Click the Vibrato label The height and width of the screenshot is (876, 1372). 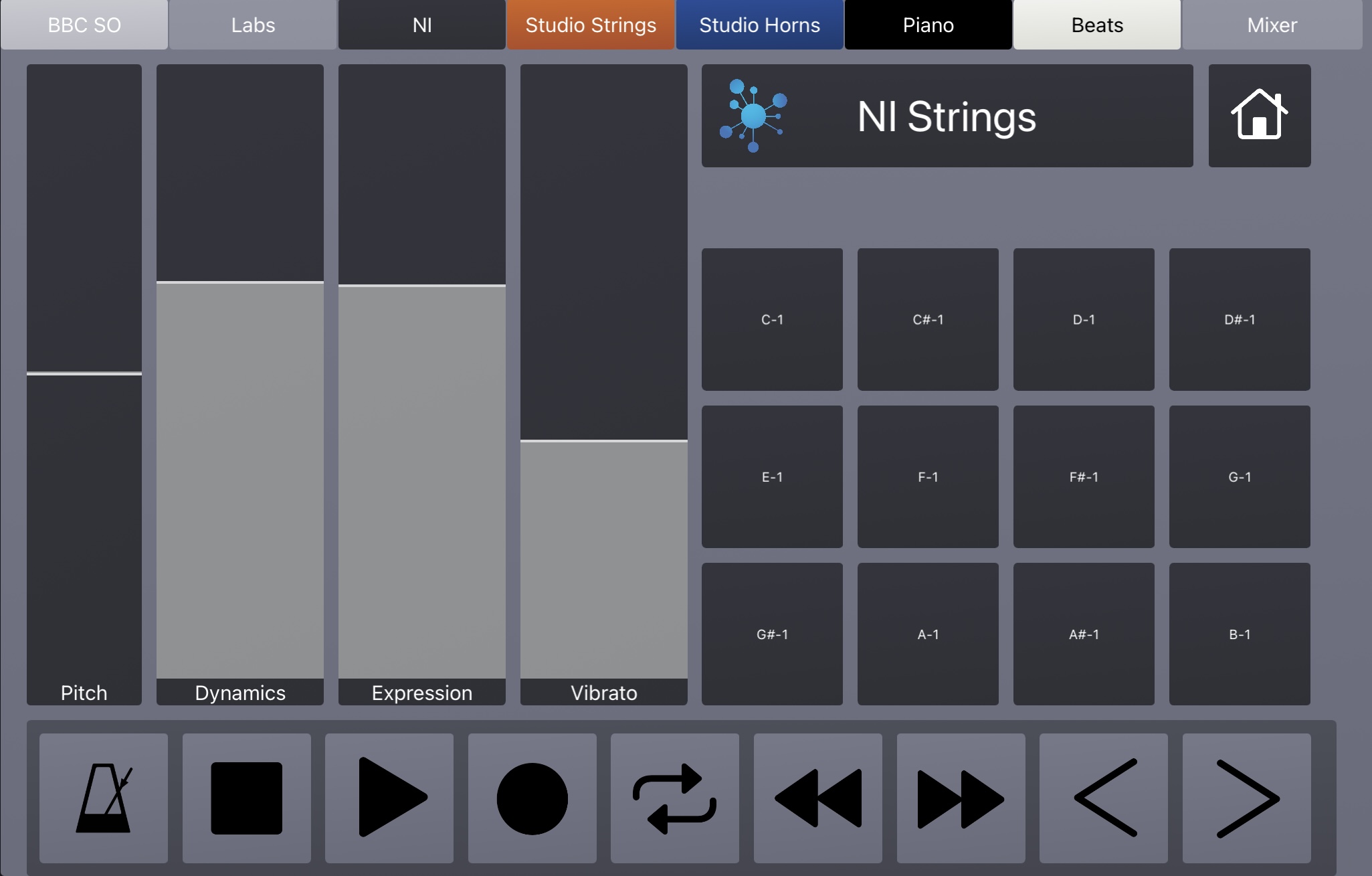point(604,693)
